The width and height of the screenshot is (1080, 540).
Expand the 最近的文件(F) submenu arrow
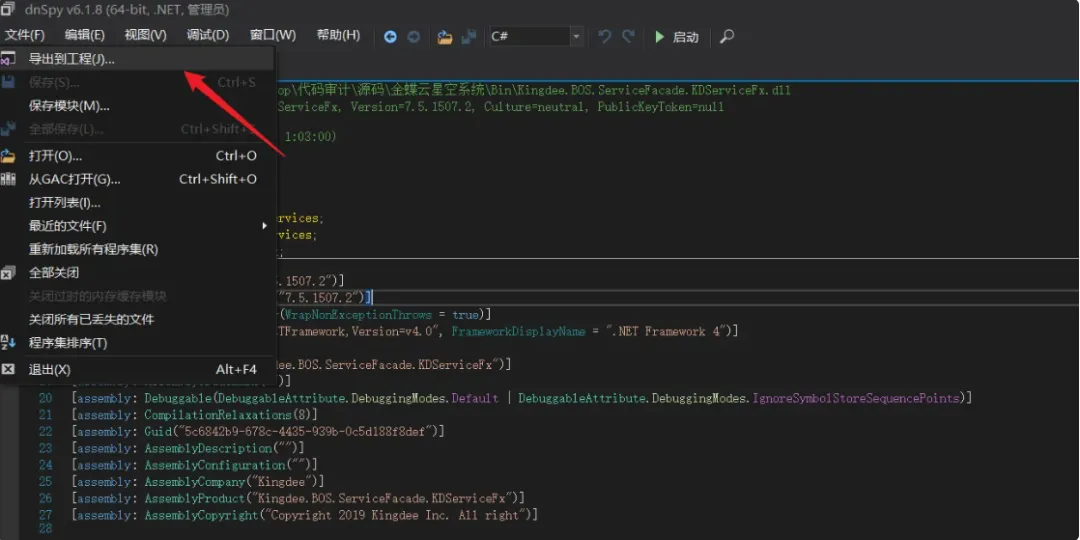[264, 226]
